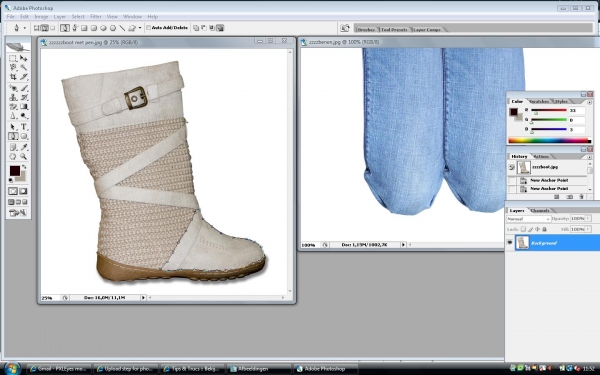
Task: Select the Move tool
Action: [x=24, y=59]
